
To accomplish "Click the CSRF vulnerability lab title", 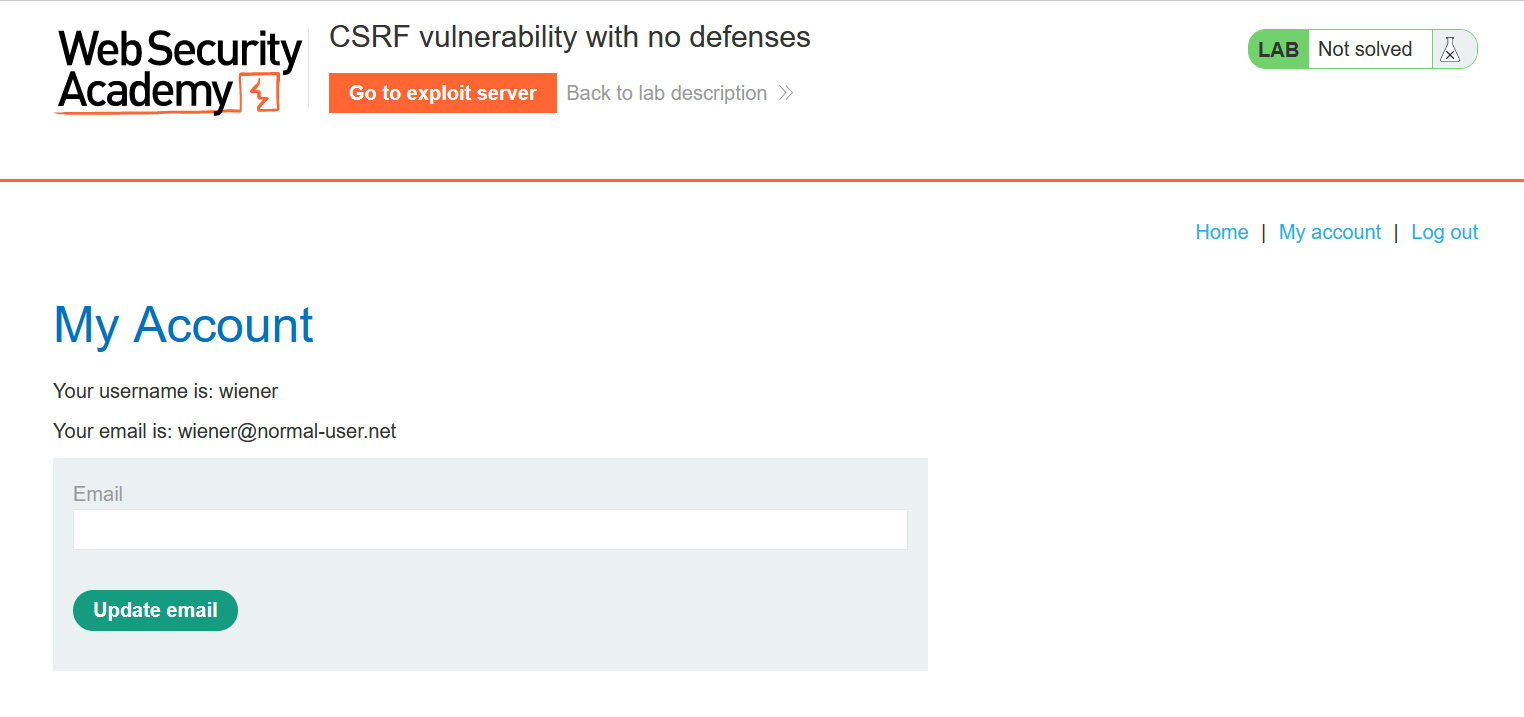I will click(569, 38).
